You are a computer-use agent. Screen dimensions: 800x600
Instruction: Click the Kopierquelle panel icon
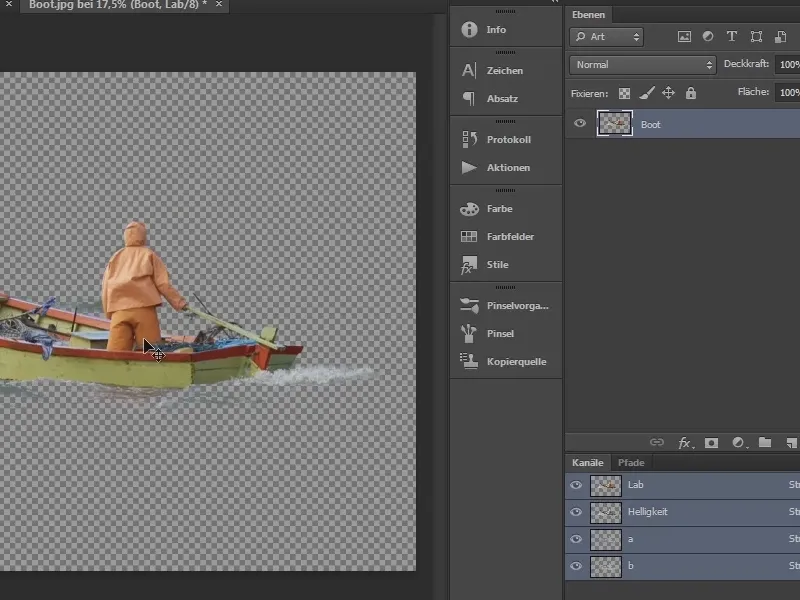click(x=469, y=362)
